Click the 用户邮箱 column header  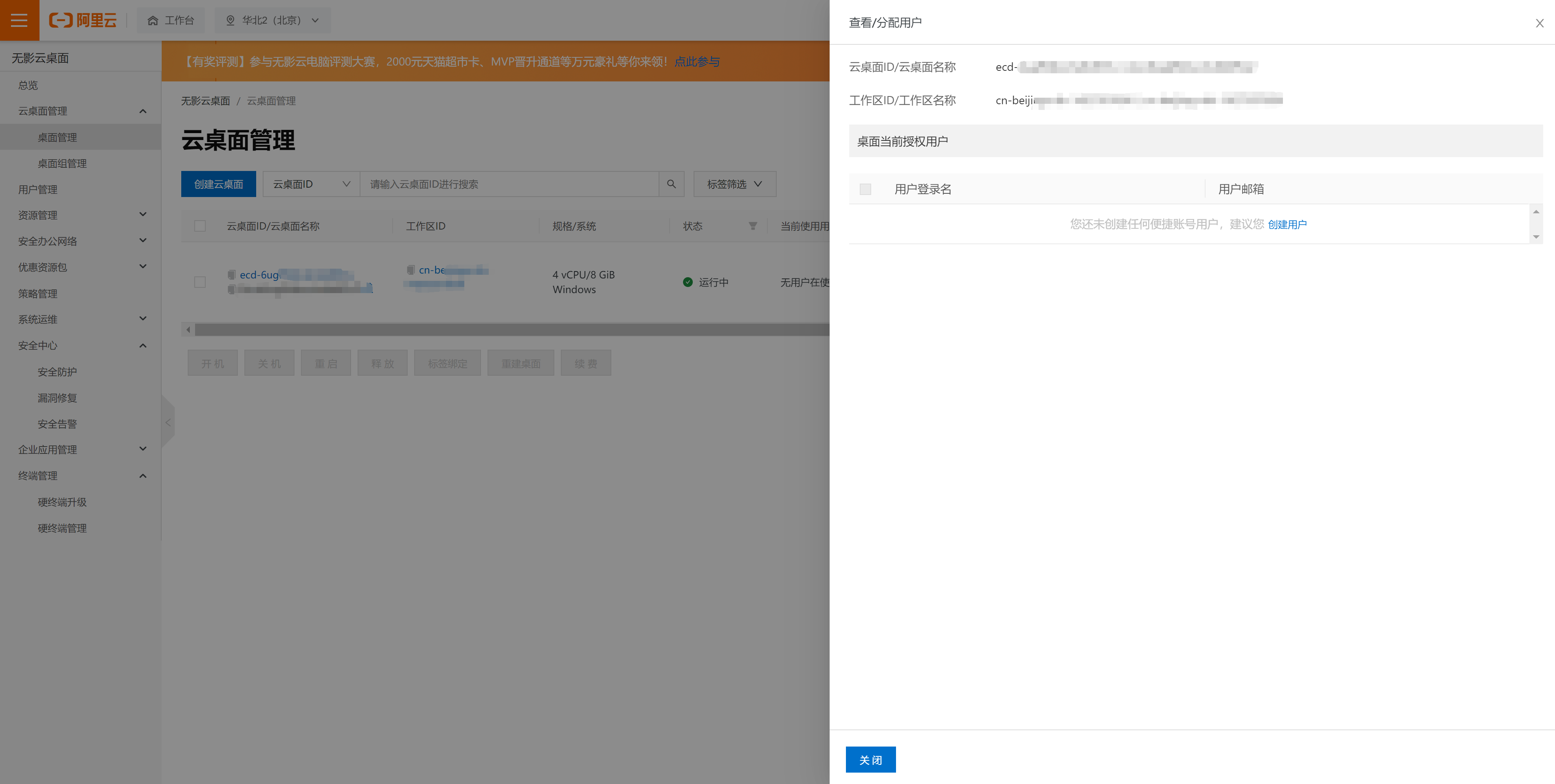click(x=1241, y=189)
